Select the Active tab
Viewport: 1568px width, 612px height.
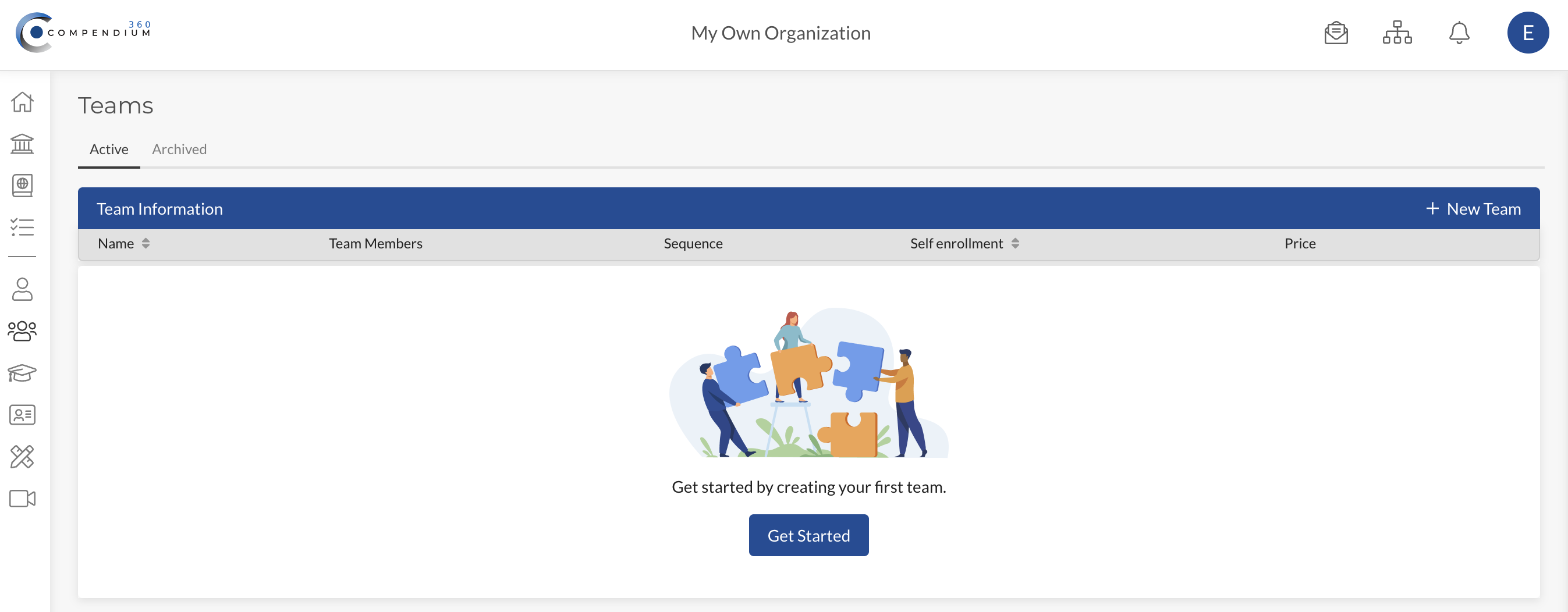coord(109,150)
